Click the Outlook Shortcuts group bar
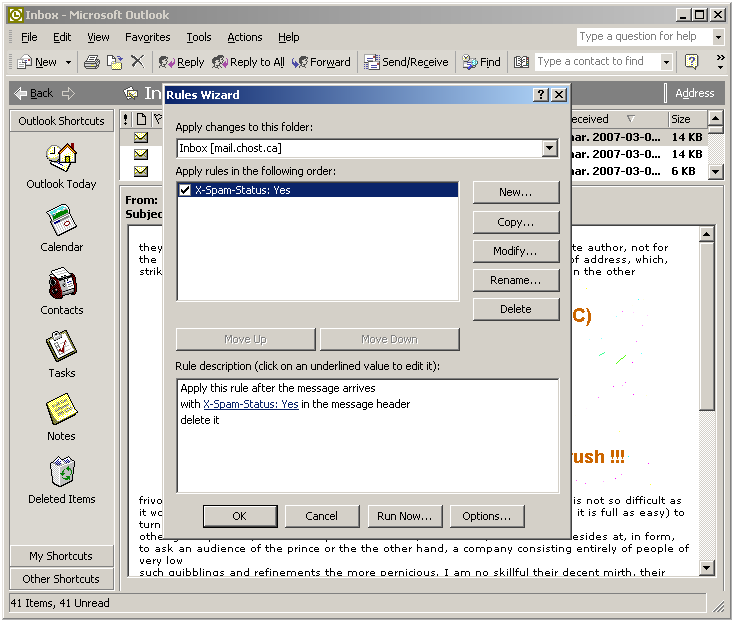 coord(61,121)
